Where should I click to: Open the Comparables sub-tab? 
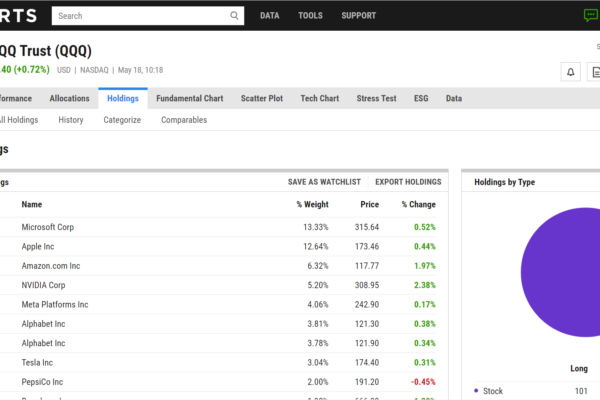(x=184, y=120)
